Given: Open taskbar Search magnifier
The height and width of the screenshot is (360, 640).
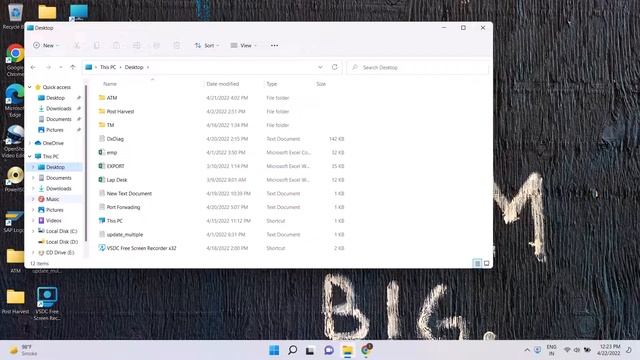Looking at the screenshot, I should coord(292,350).
